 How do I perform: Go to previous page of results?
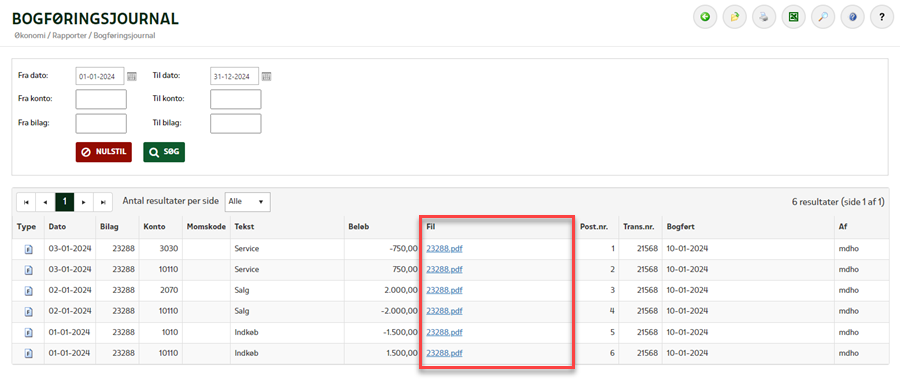(x=45, y=202)
